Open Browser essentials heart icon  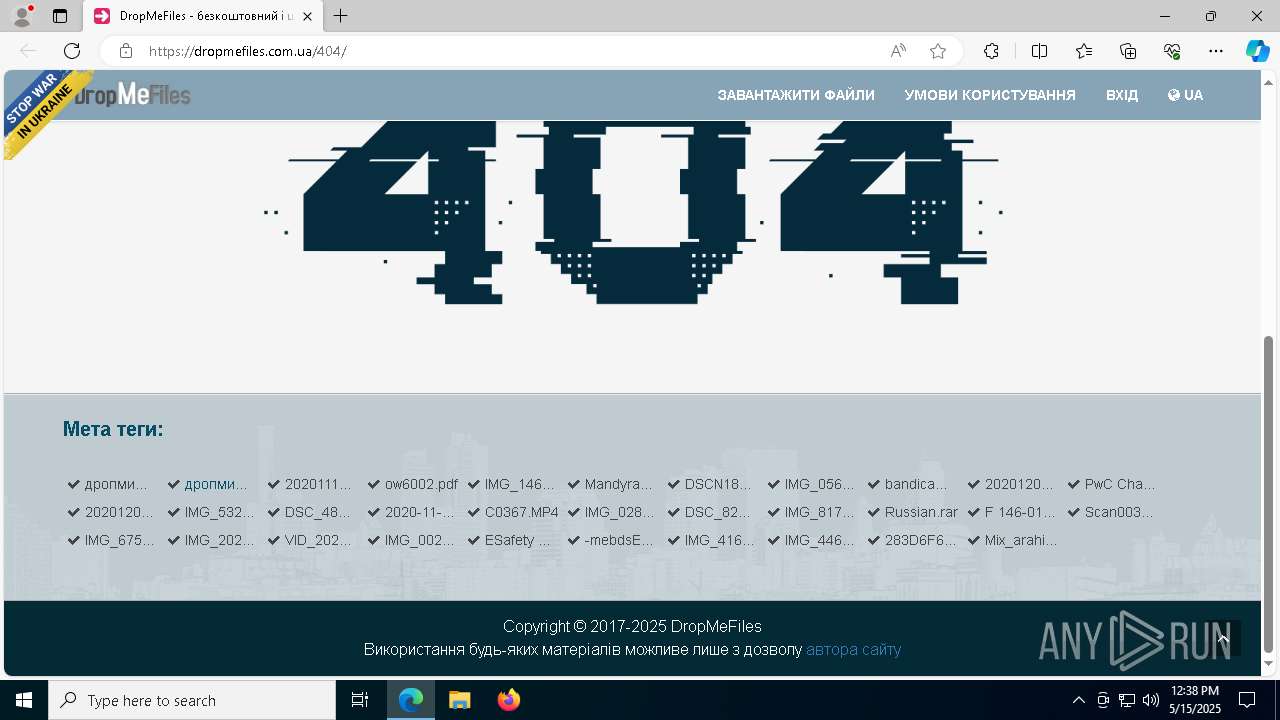pyautogui.click(x=1172, y=51)
